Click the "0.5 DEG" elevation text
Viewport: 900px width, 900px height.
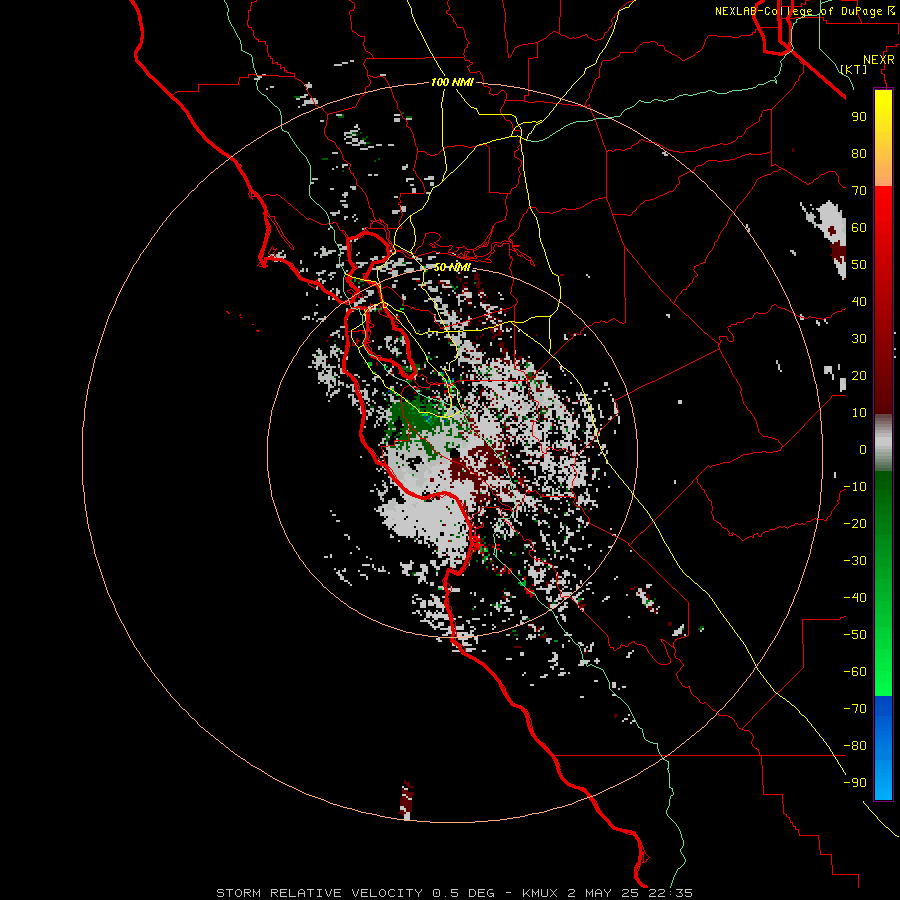coord(463,893)
